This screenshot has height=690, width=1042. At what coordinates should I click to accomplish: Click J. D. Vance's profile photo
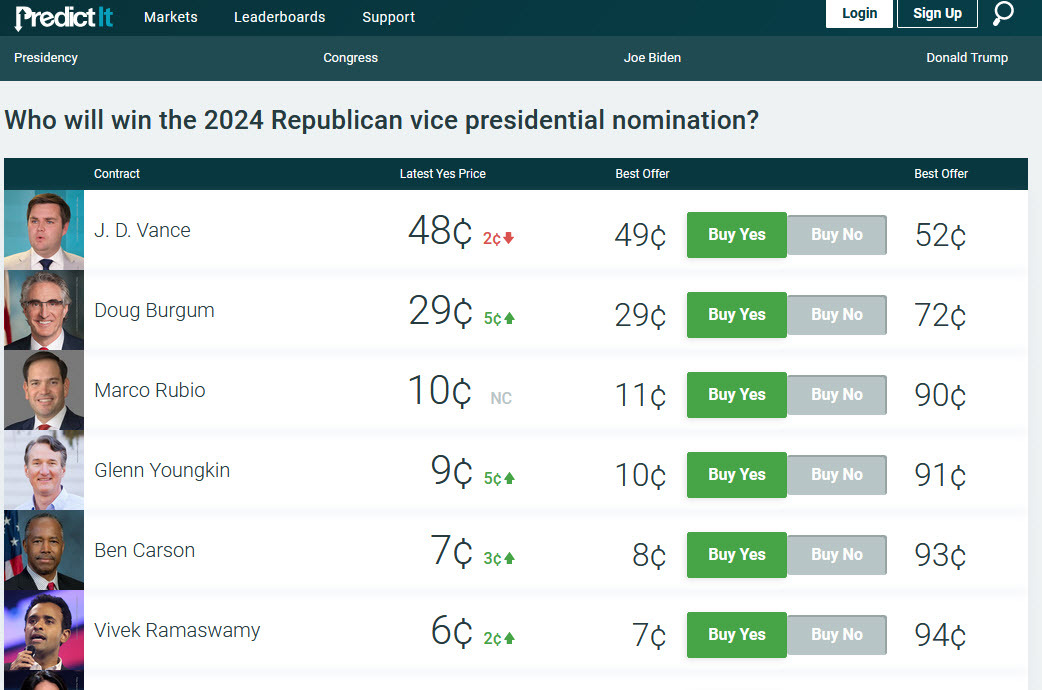pyautogui.click(x=43, y=229)
